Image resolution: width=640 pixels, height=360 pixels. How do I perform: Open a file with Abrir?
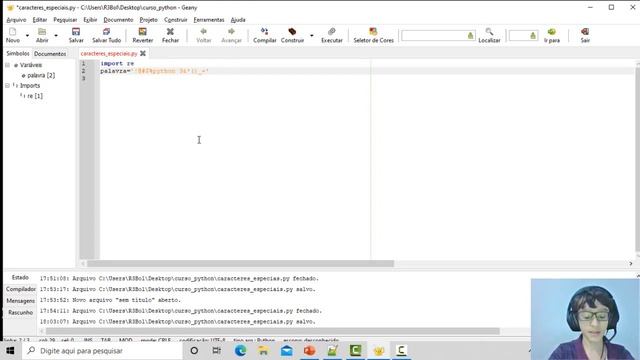pyautogui.click(x=42, y=36)
